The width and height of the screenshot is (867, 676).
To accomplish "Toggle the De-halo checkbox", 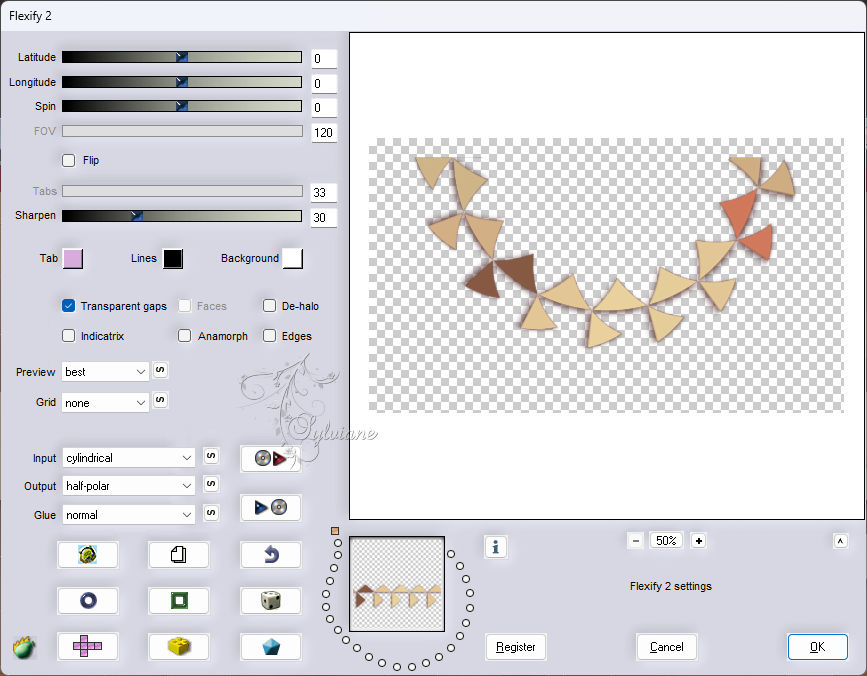I will pyautogui.click(x=269, y=306).
